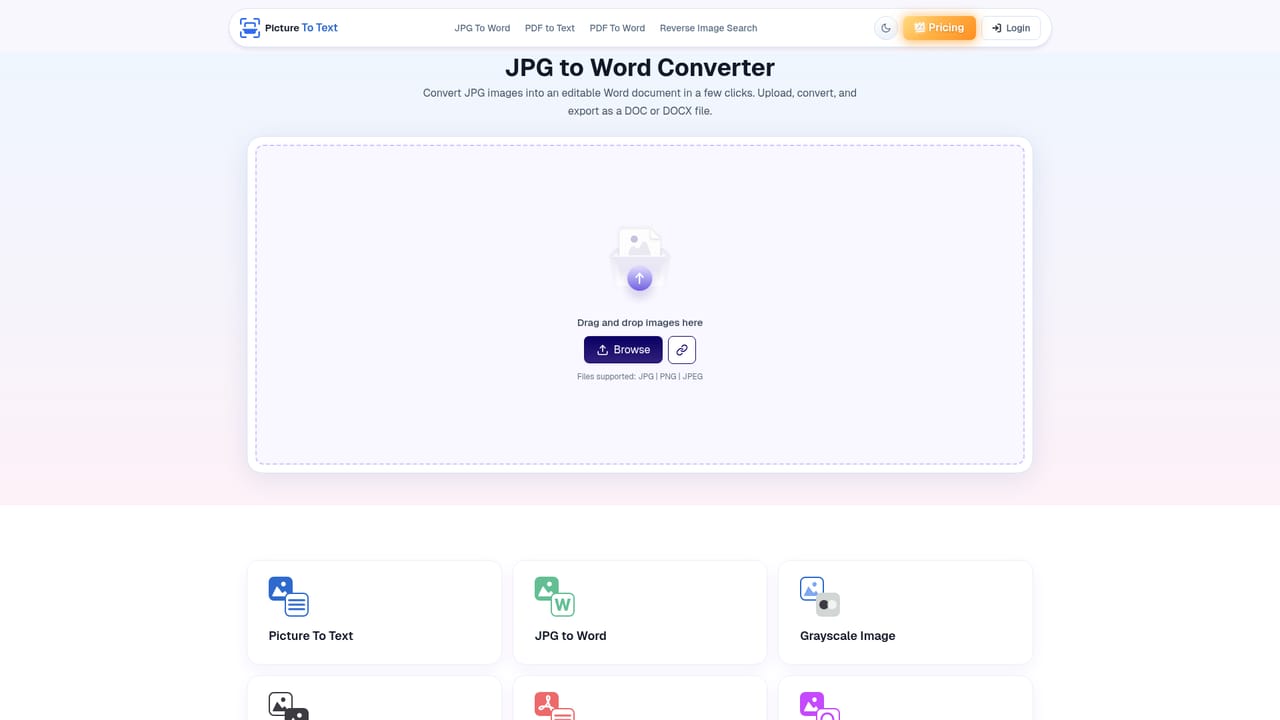Click the purple upload arrow icon
Viewport: 1280px width, 720px height.
640,279
